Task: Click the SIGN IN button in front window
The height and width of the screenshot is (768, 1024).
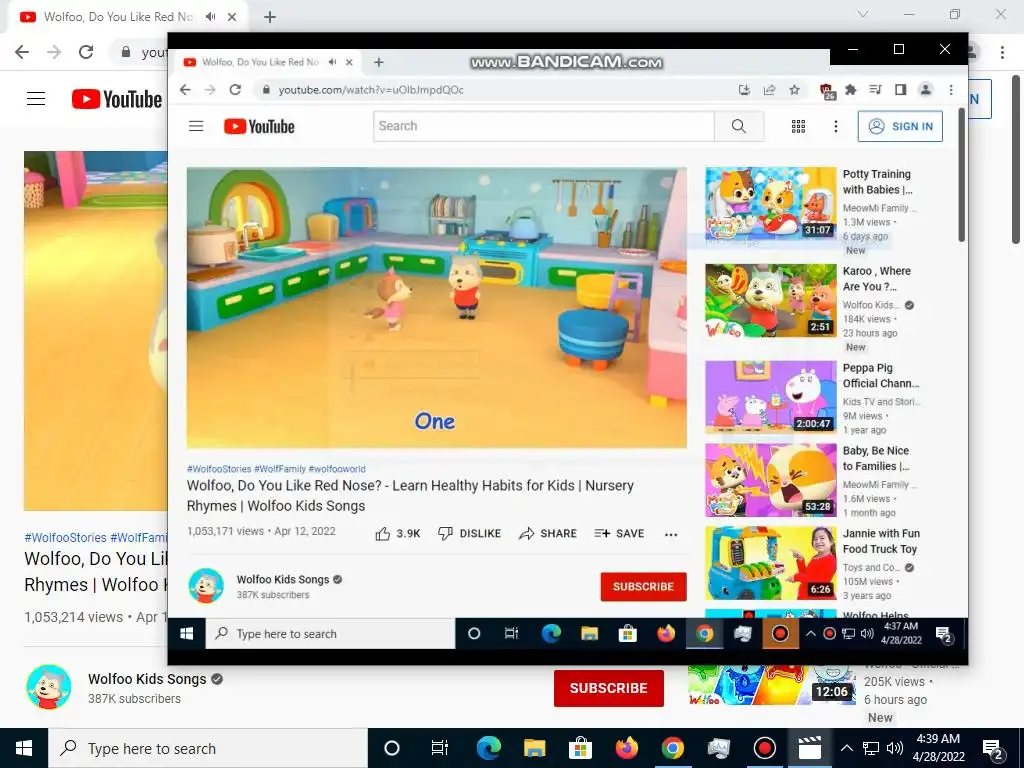Action: coord(900,126)
